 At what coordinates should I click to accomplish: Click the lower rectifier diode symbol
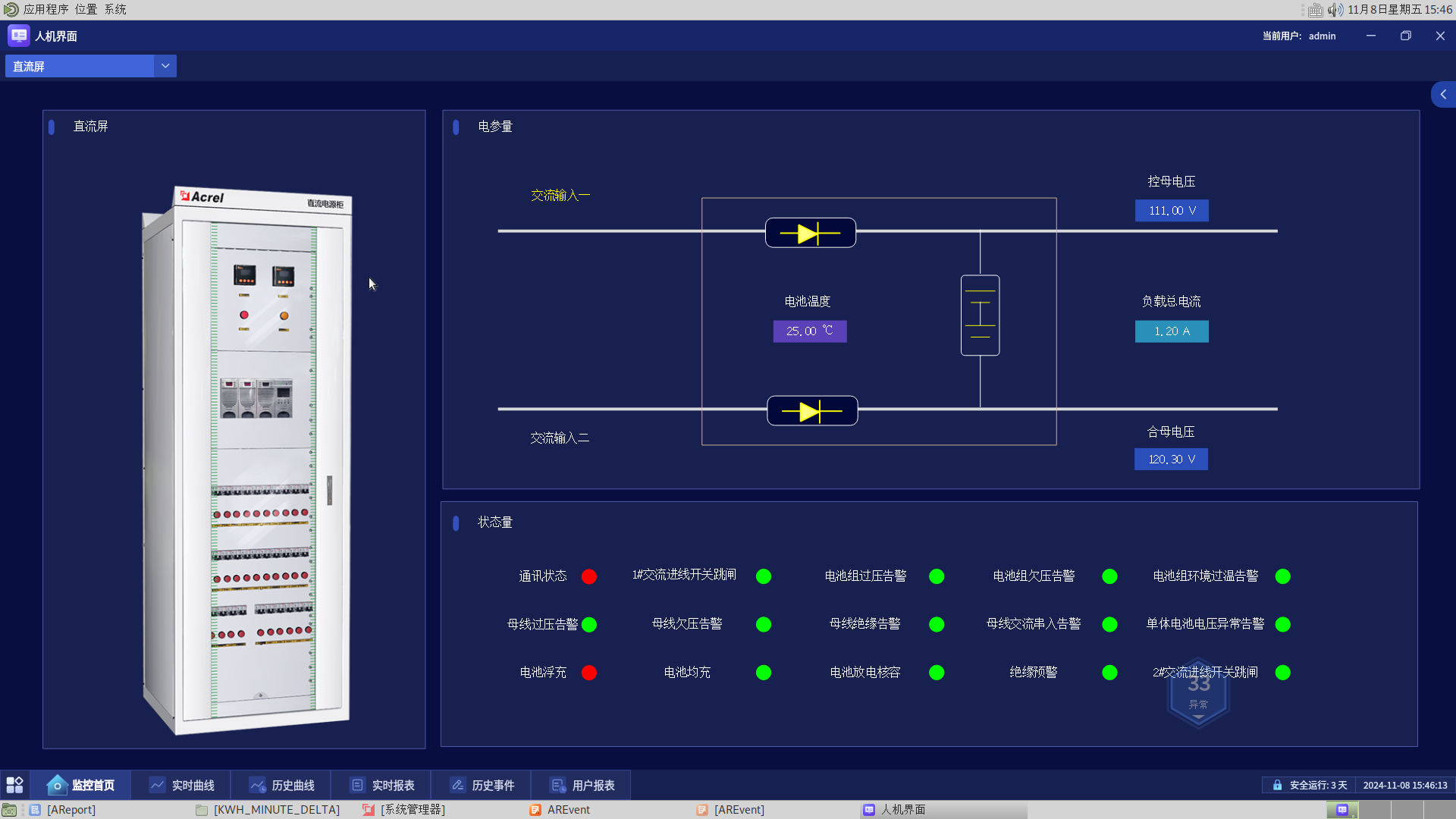pyautogui.click(x=811, y=411)
